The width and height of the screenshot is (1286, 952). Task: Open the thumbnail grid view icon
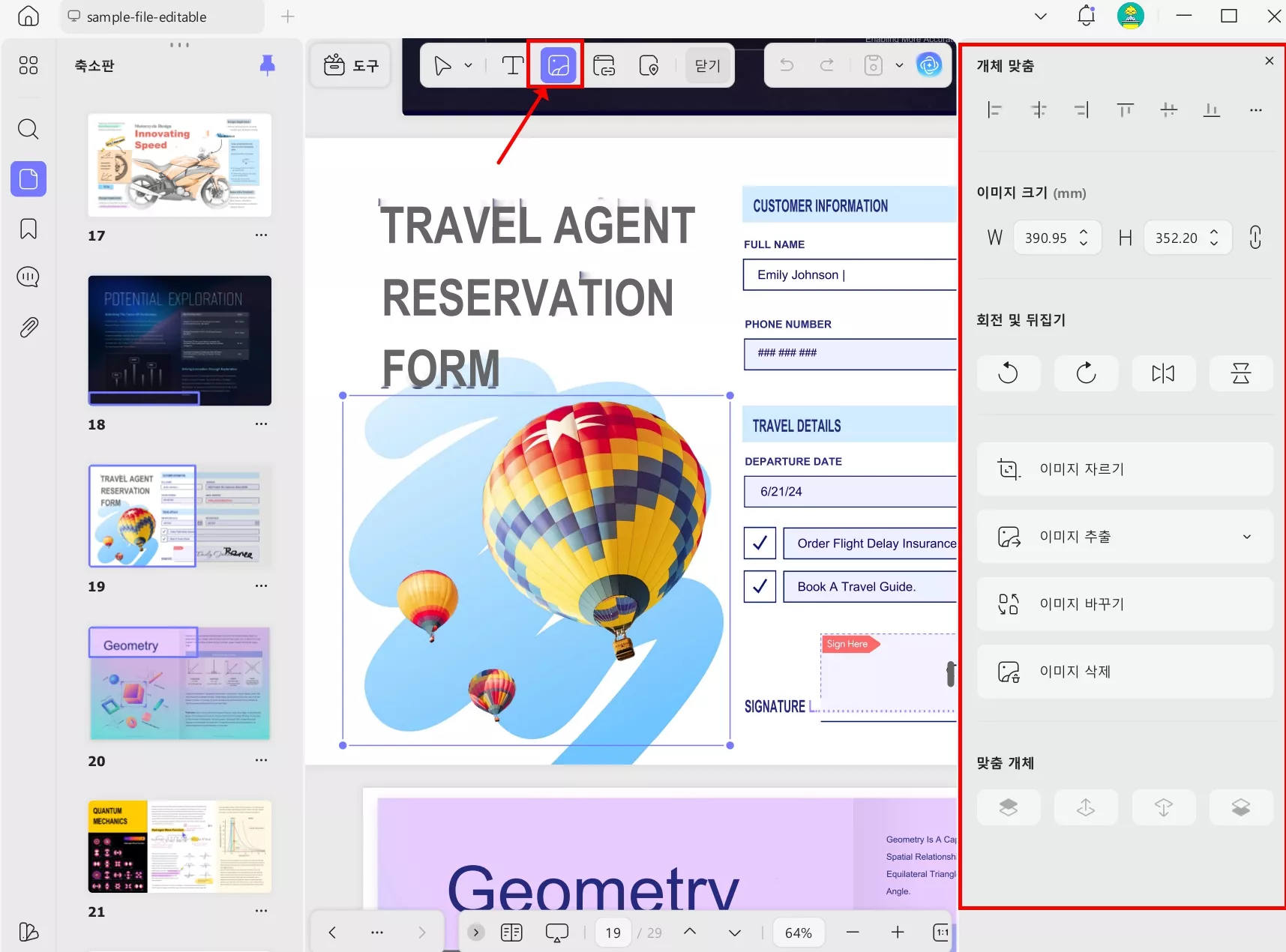tap(28, 65)
